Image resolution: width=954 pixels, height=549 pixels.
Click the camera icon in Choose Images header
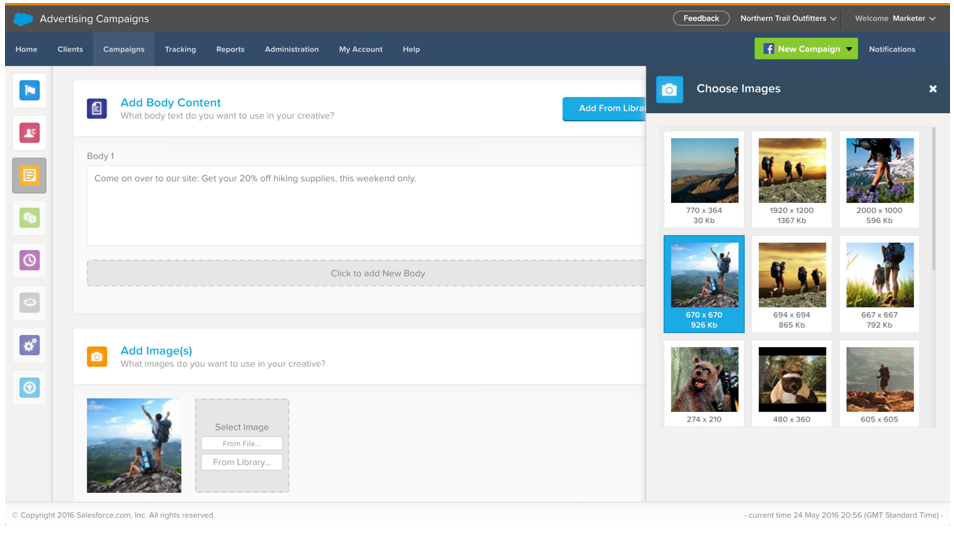pos(669,89)
